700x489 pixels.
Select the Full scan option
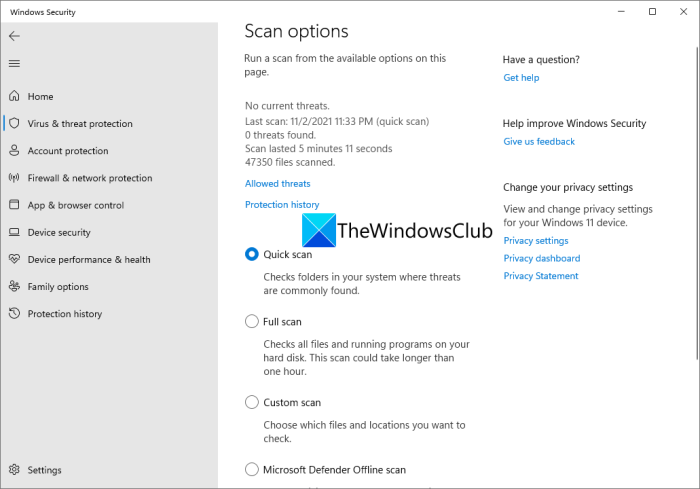click(252, 322)
